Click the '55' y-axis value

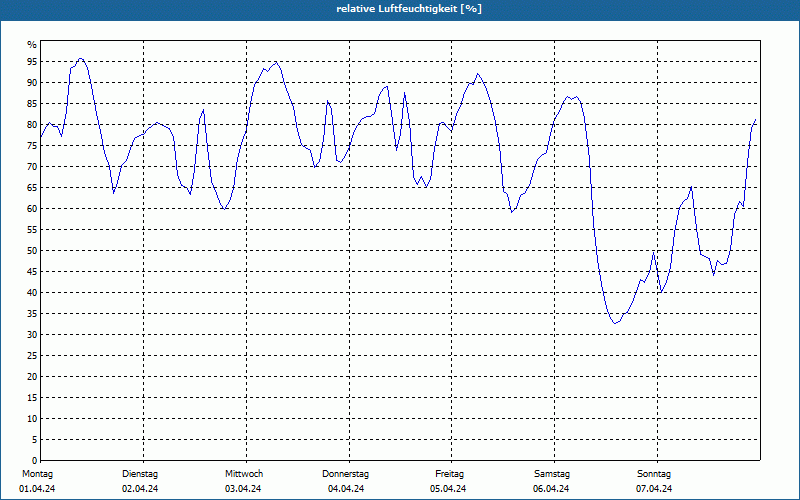coord(32,230)
